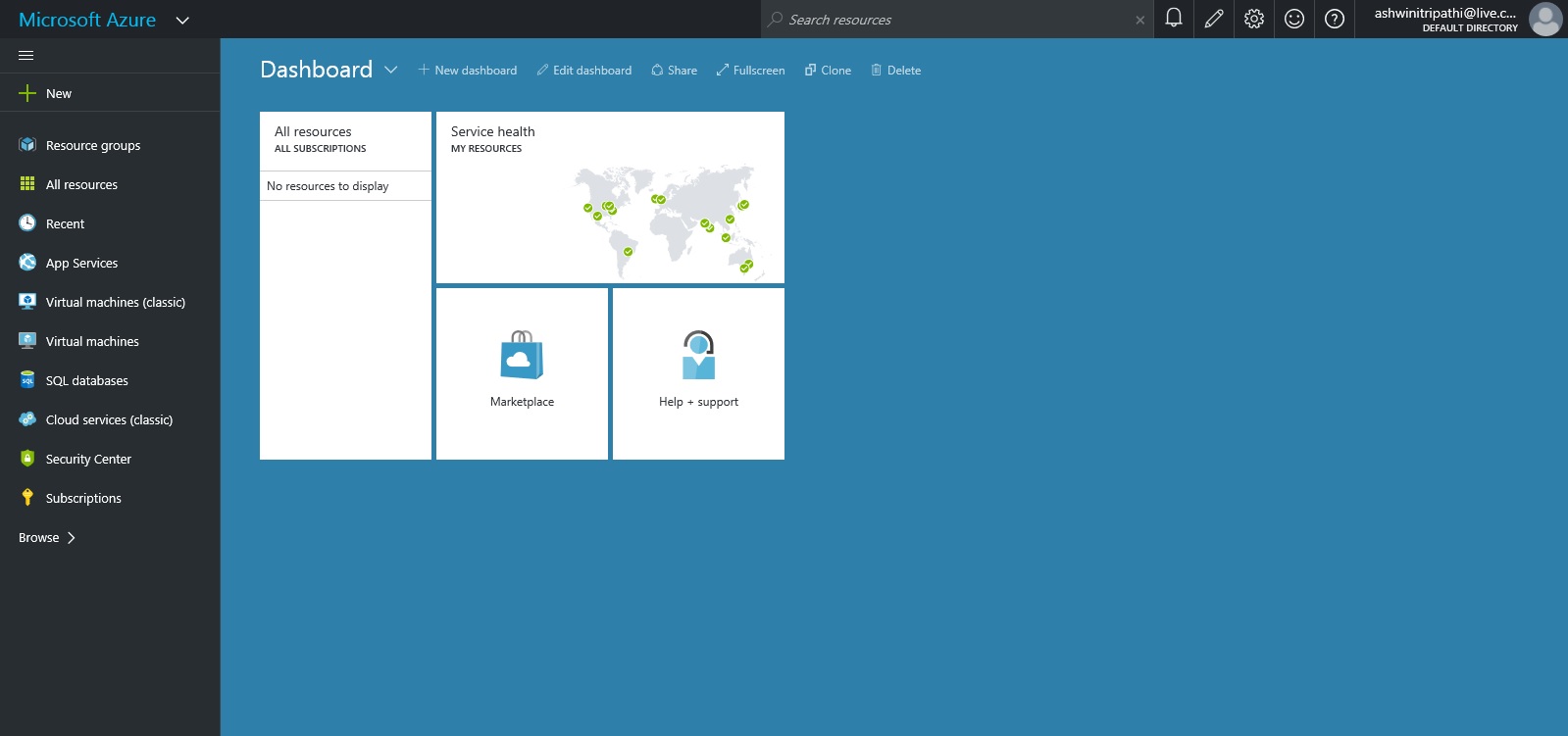Screen dimensions: 1568x736
Task: Open the Marketplace shopping bag tile
Action: [522, 355]
